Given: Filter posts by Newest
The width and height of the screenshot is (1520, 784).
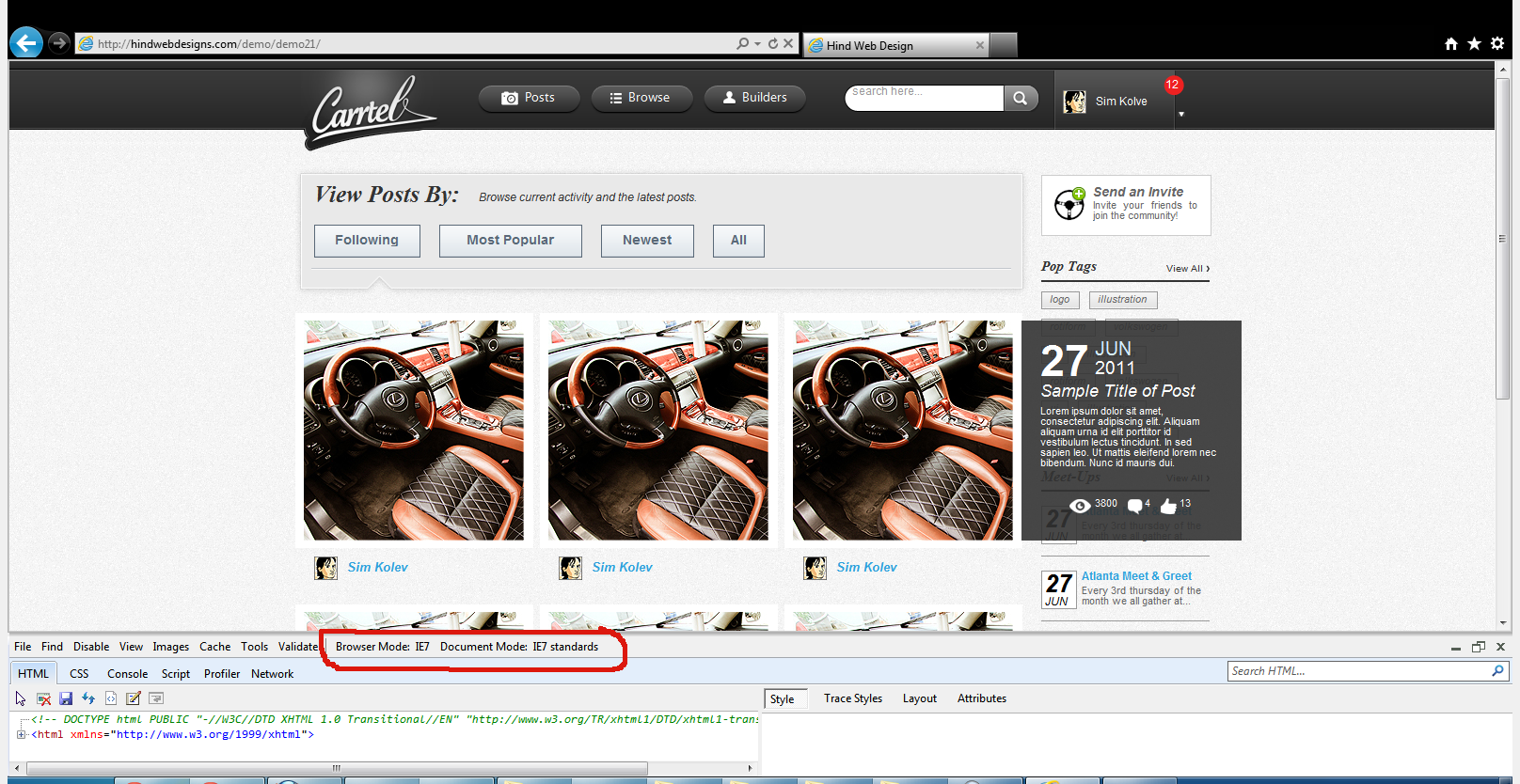Looking at the screenshot, I should point(647,241).
